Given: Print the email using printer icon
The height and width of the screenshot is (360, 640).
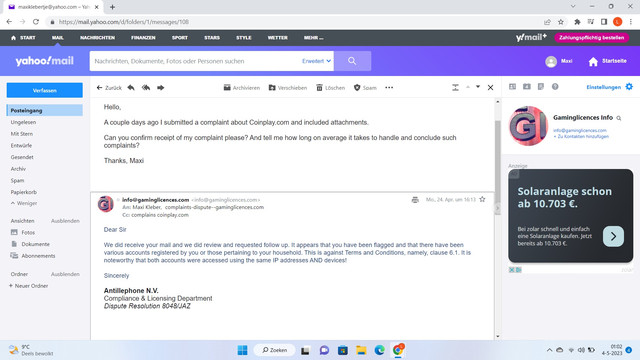Looking at the screenshot, I should (415, 200).
